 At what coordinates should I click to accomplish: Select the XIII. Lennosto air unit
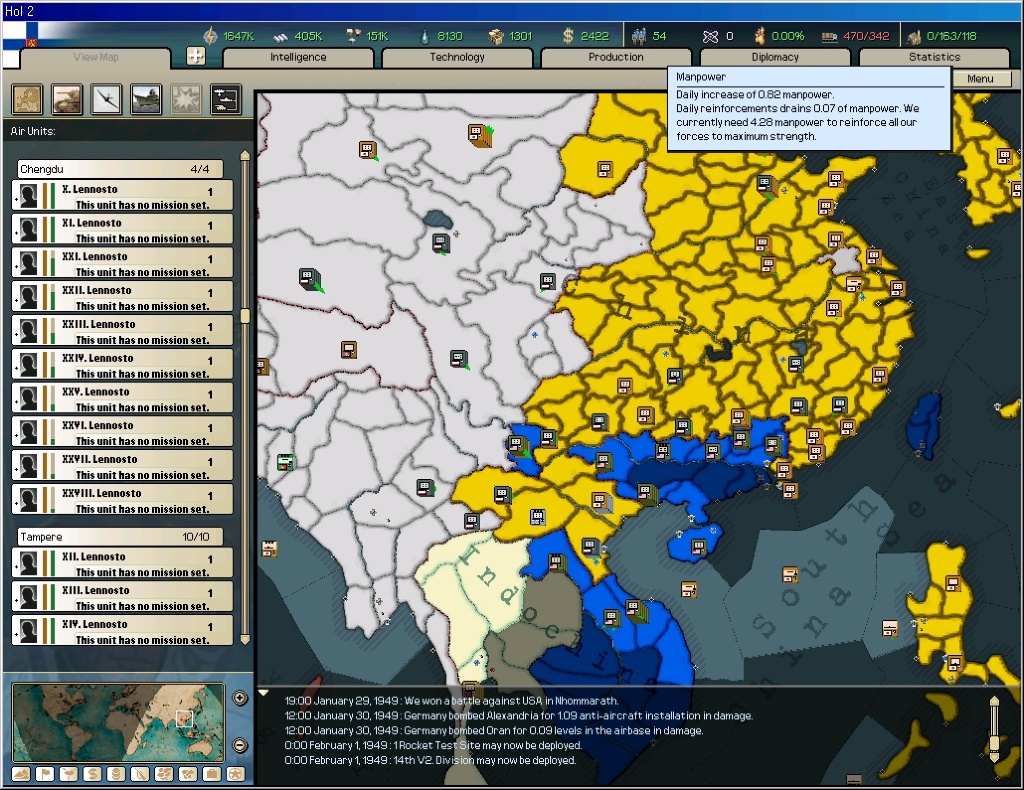click(x=122, y=597)
